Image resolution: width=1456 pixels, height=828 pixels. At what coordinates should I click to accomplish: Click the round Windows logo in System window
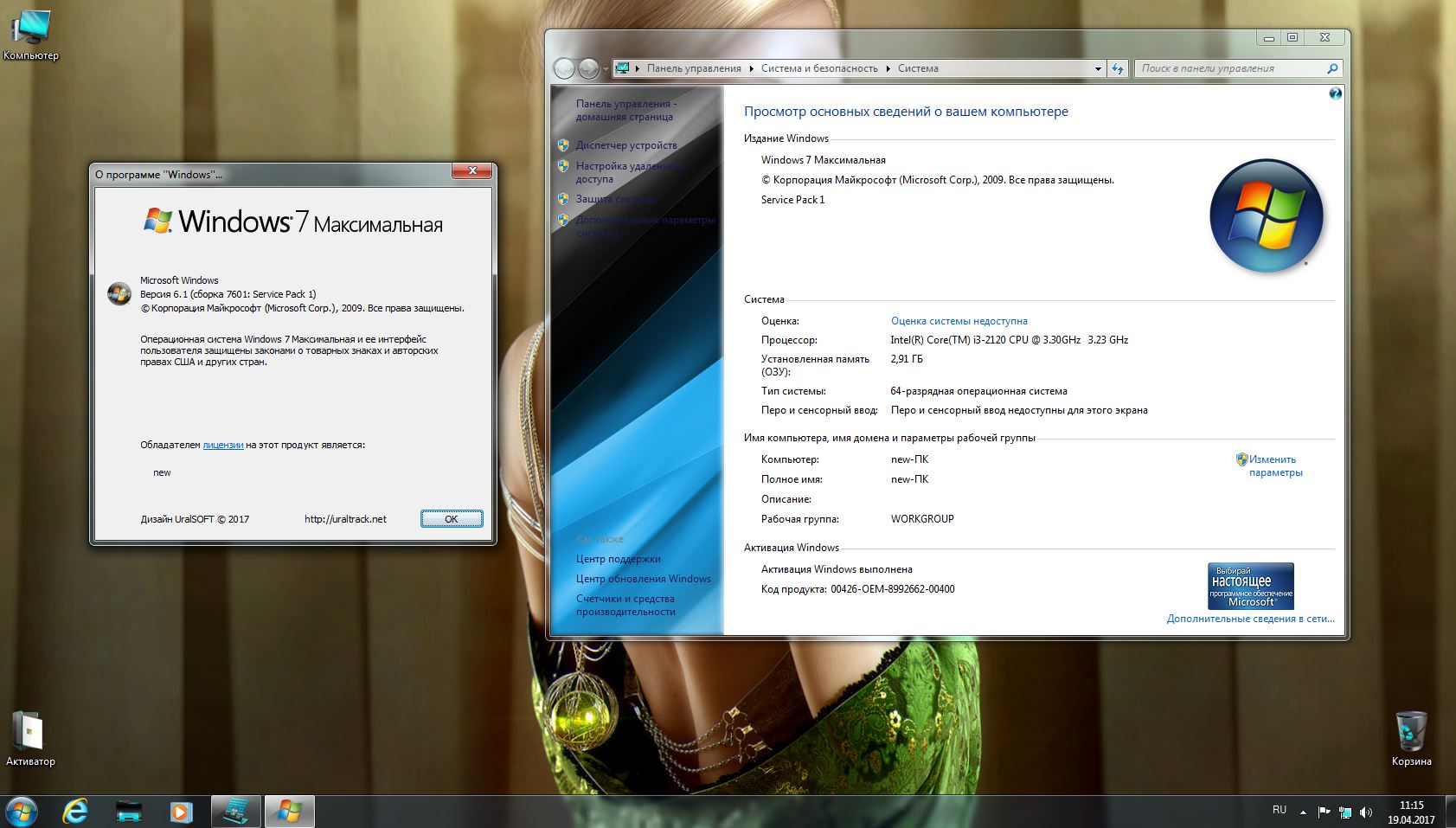click(x=1267, y=215)
